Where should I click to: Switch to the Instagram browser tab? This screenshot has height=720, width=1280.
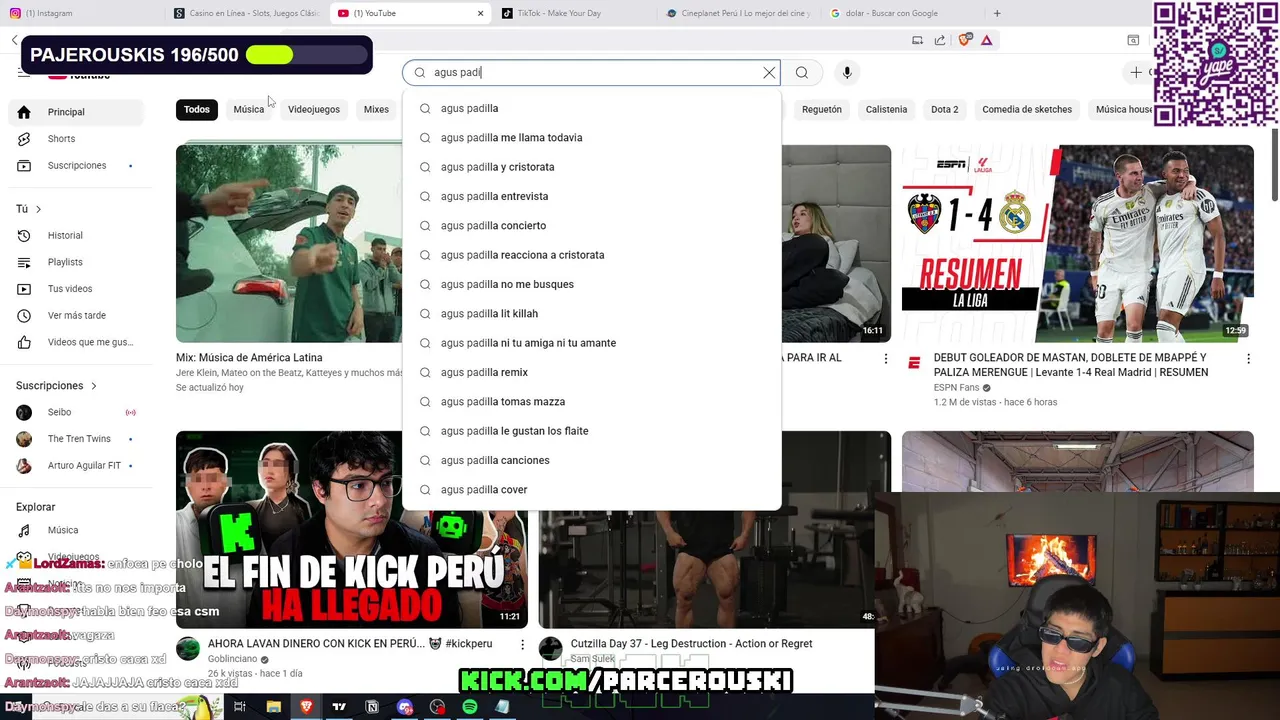coord(82,13)
